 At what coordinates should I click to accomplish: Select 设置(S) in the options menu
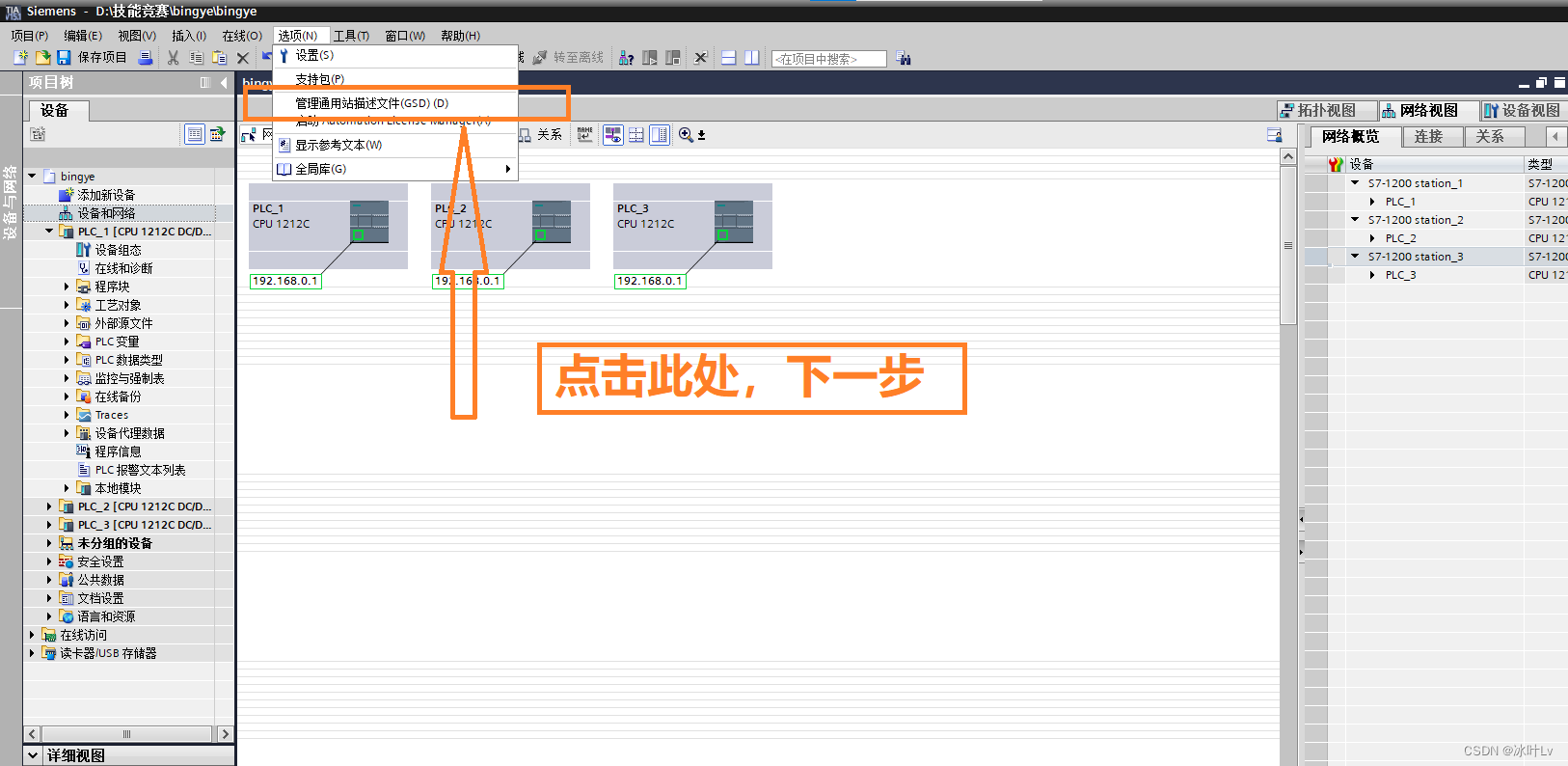coord(395,56)
